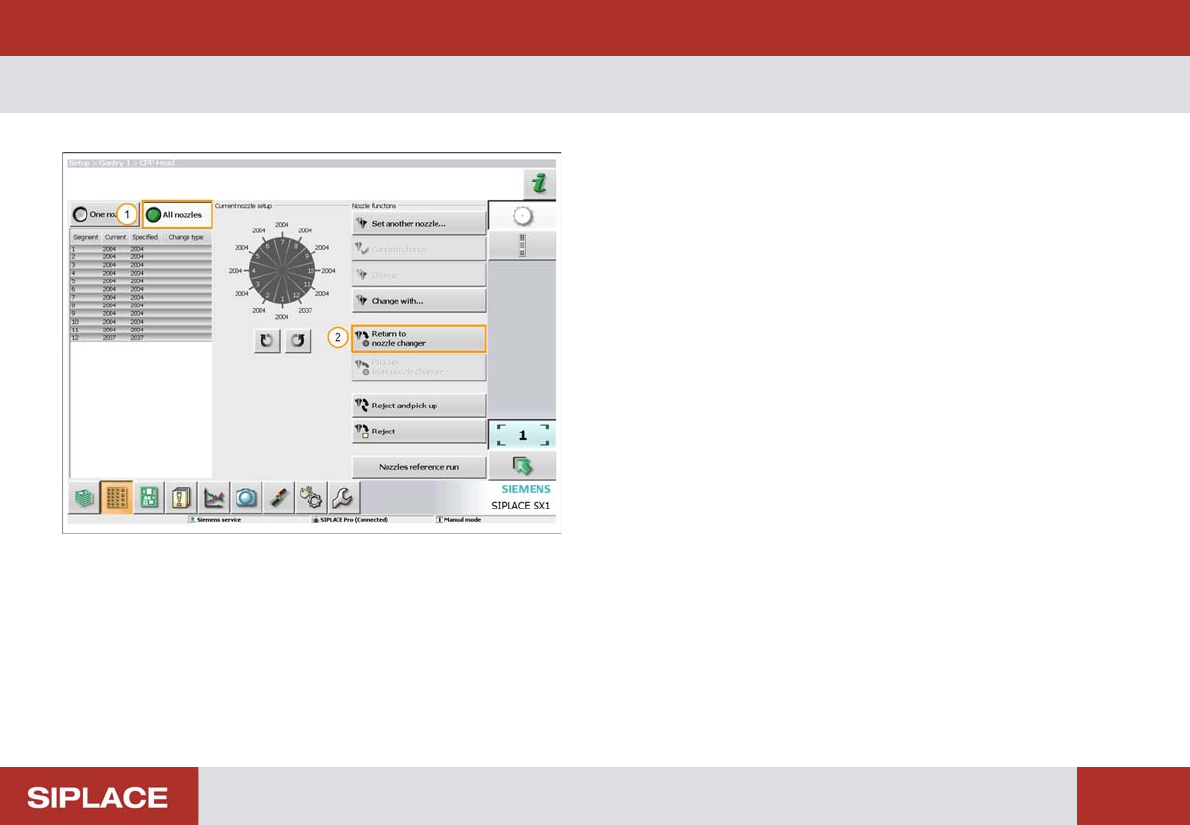1190x825 pixels.
Task: Click the Reject button
Action: click(x=419, y=431)
